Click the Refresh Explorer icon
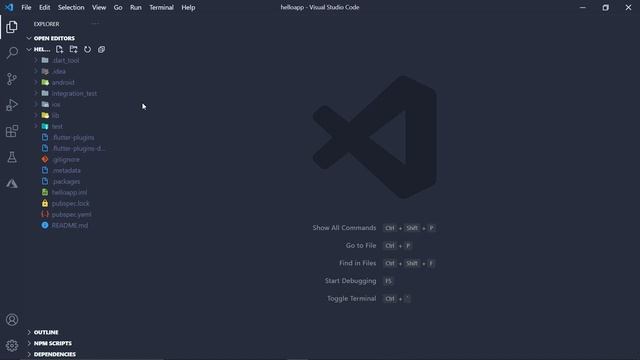Image resolution: width=640 pixels, height=360 pixels. coord(87,49)
